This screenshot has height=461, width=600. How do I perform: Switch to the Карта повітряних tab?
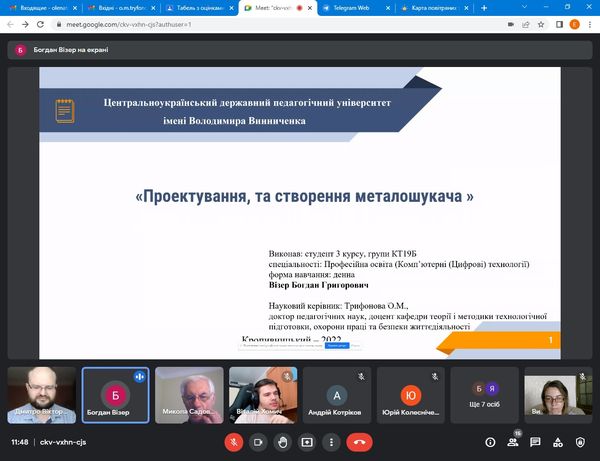pos(434,8)
